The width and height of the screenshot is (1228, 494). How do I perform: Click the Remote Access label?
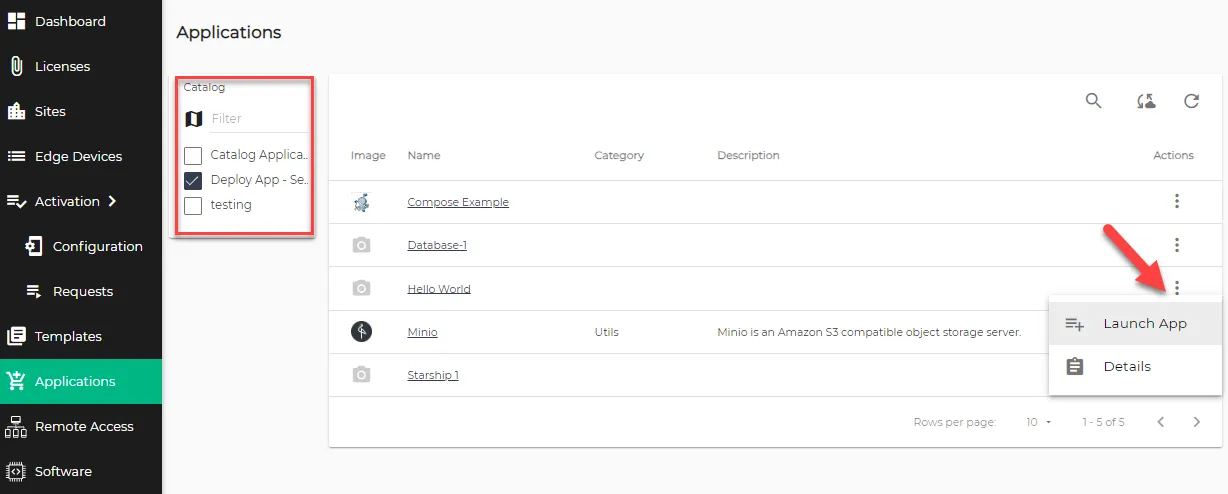(84, 426)
